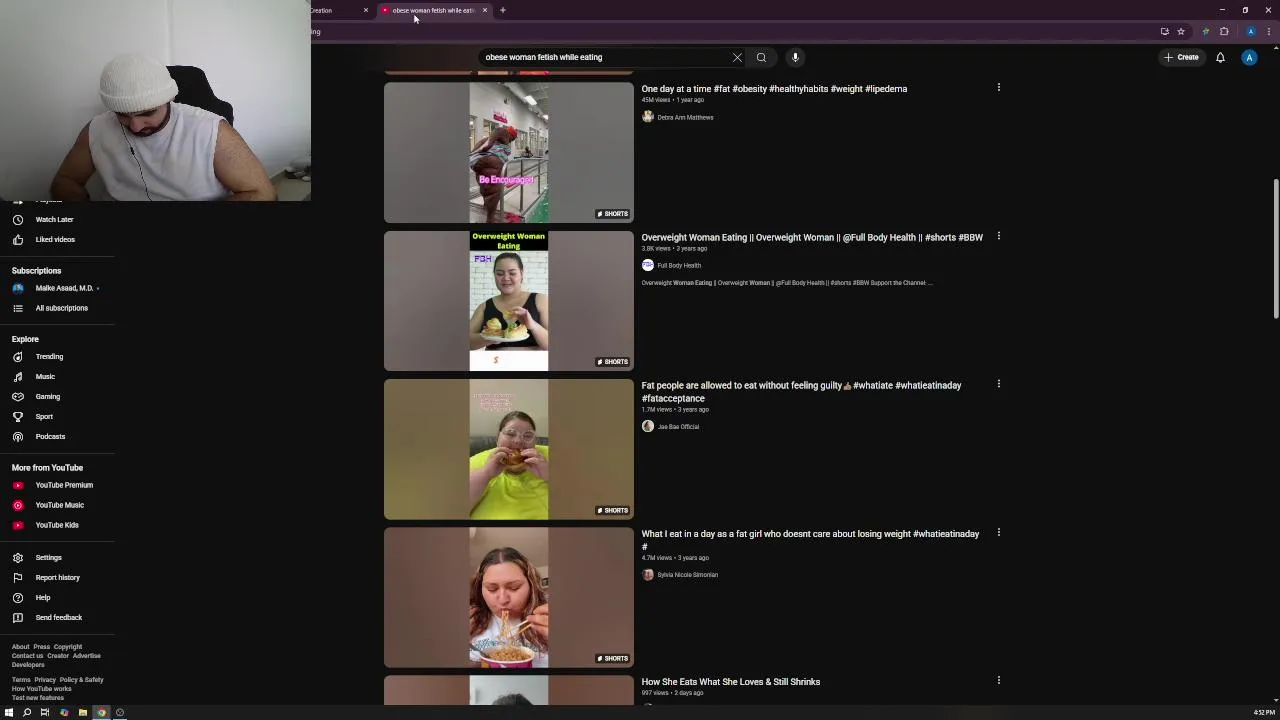
Task: Open the About footer link
Action: click(x=20, y=647)
